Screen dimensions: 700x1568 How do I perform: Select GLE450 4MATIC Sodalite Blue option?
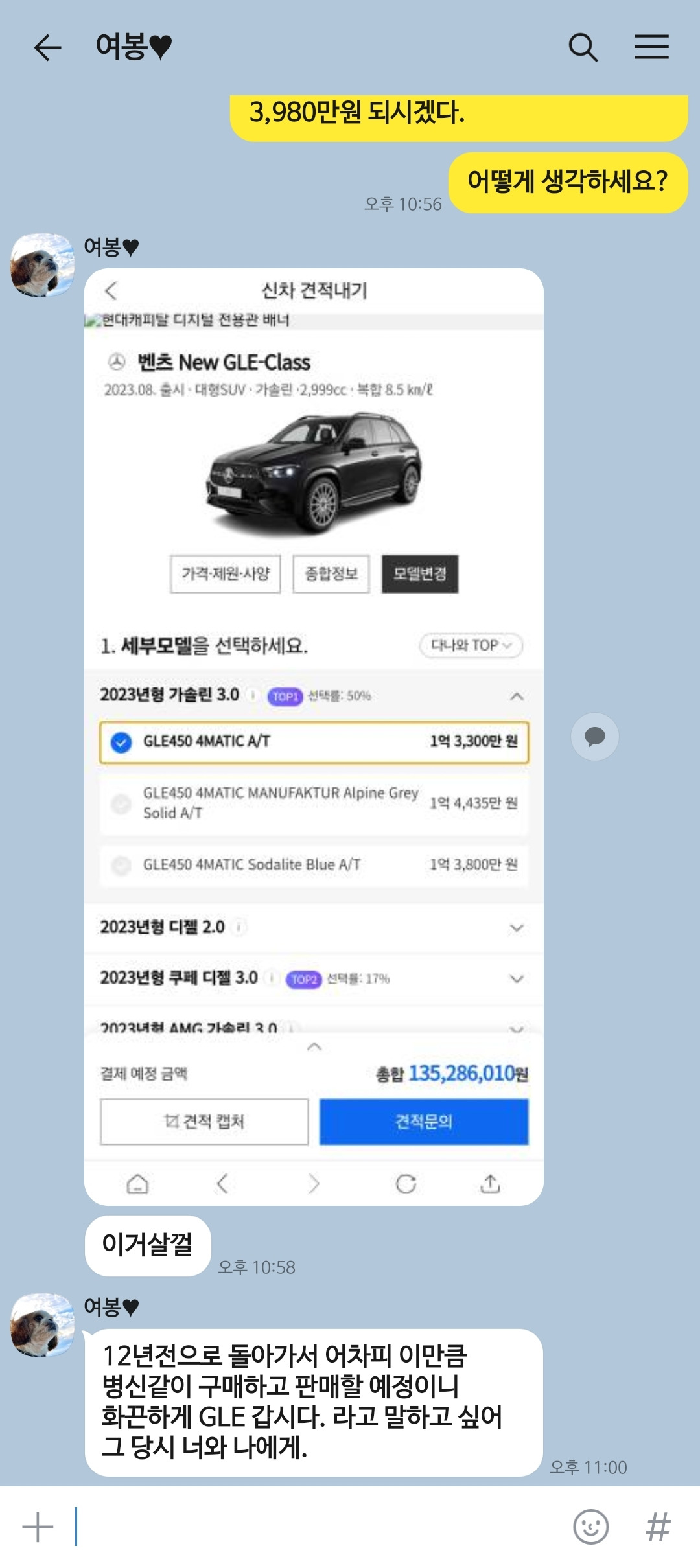click(314, 865)
